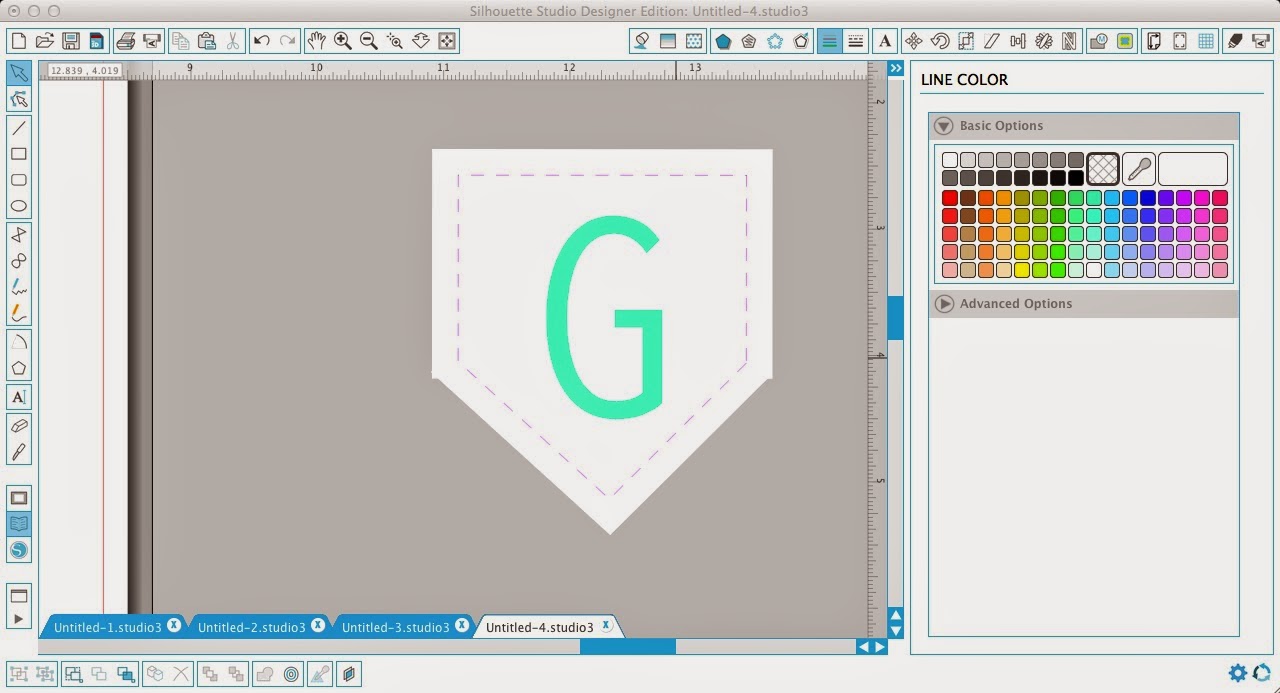Click the current color preview box
1280x693 pixels.
(x=1193, y=169)
